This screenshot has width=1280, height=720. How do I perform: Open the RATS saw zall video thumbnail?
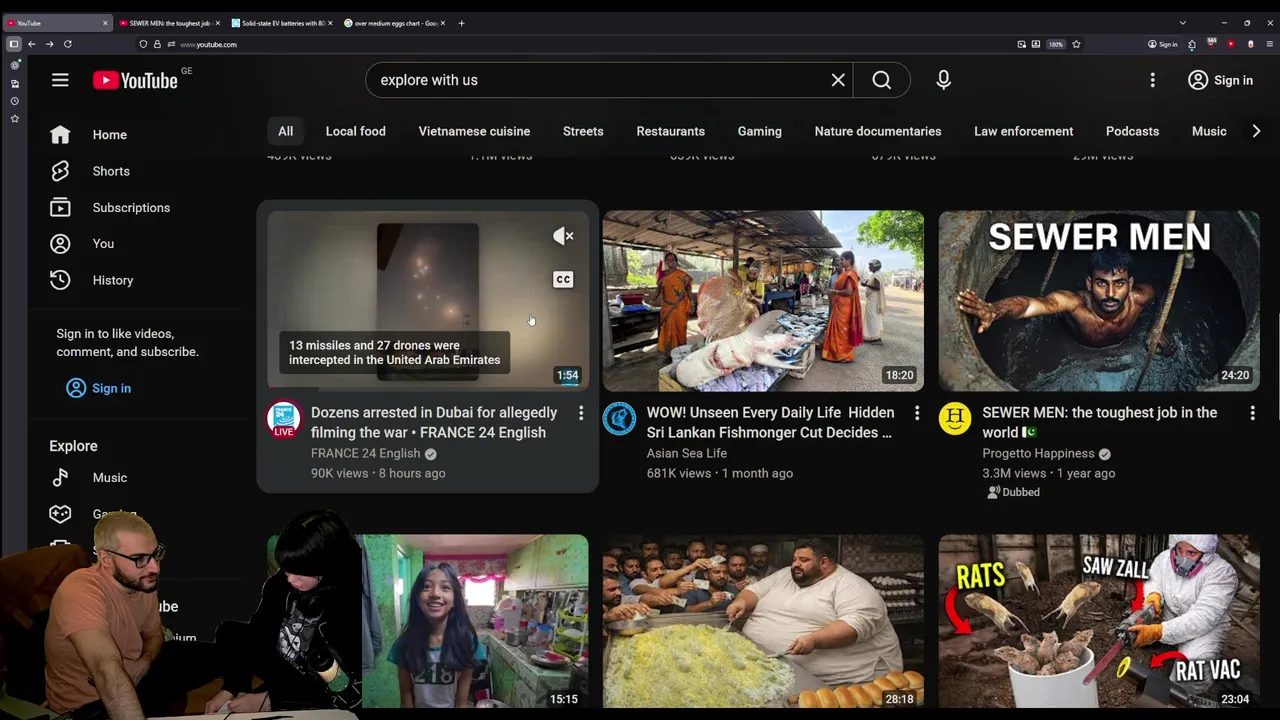point(1099,621)
